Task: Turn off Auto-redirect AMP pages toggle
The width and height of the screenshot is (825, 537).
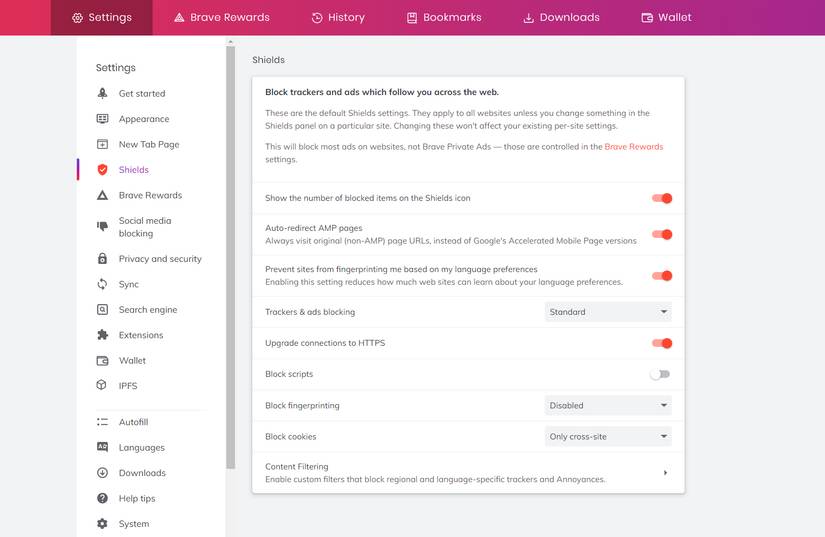Action: tap(661, 234)
